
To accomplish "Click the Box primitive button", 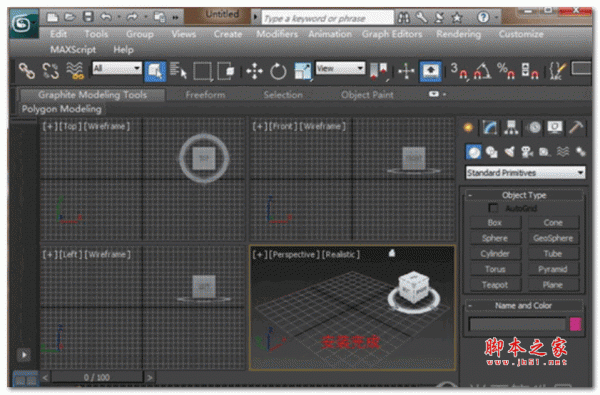I will click(495, 222).
